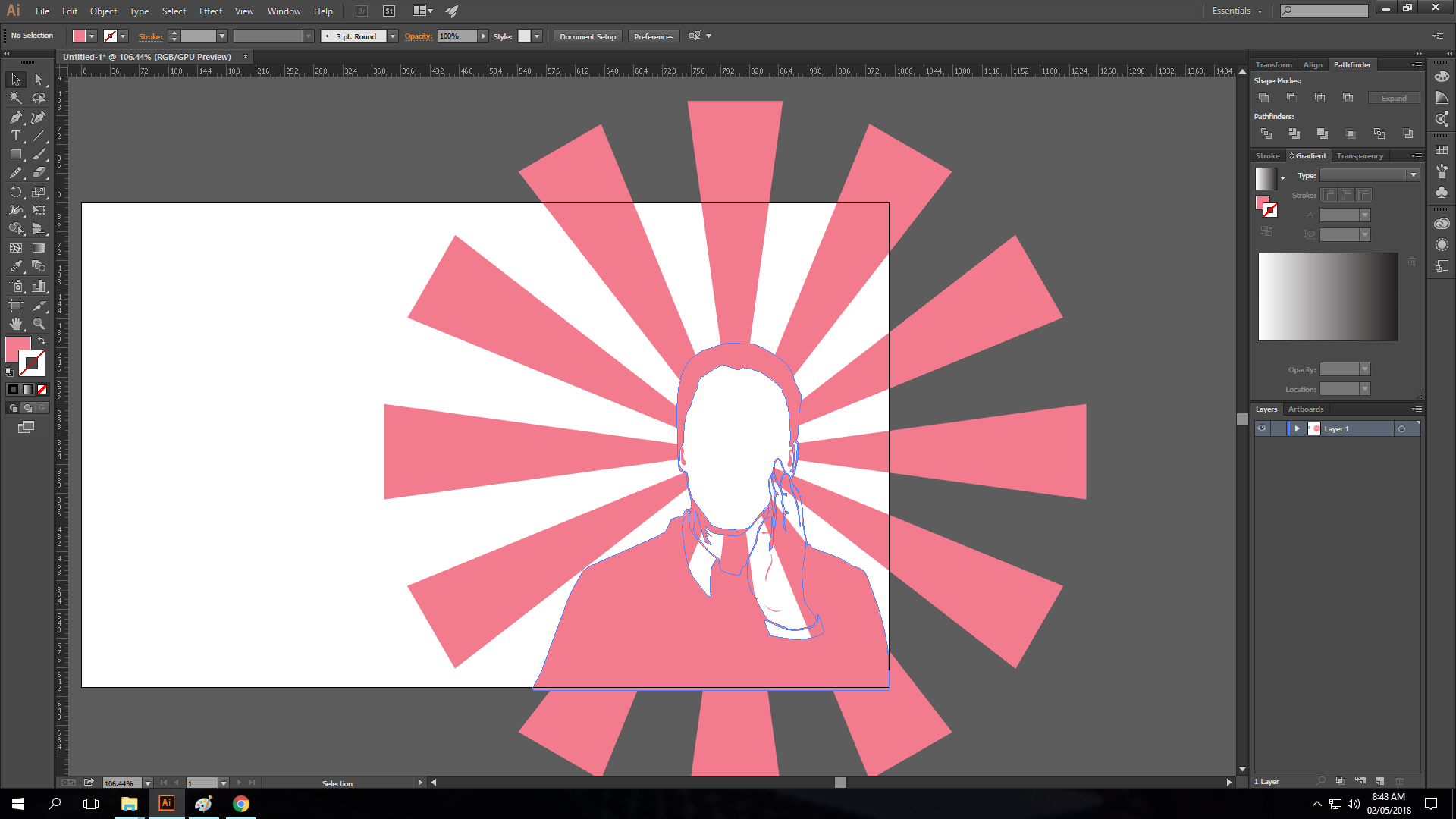Select the Line Segment tool
The height and width of the screenshot is (819, 1456).
click(39, 136)
